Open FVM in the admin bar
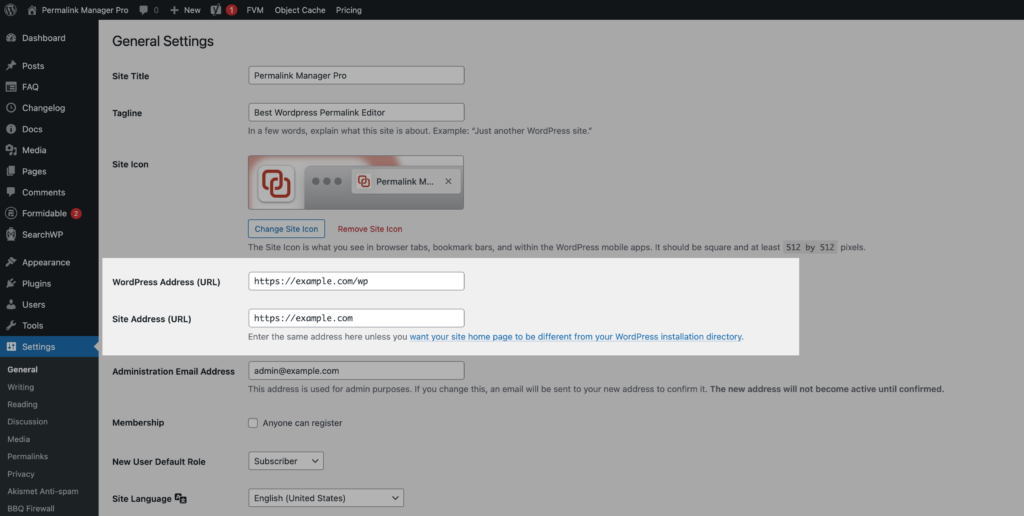The width and height of the screenshot is (1024, 516). [x=255, y=10]
